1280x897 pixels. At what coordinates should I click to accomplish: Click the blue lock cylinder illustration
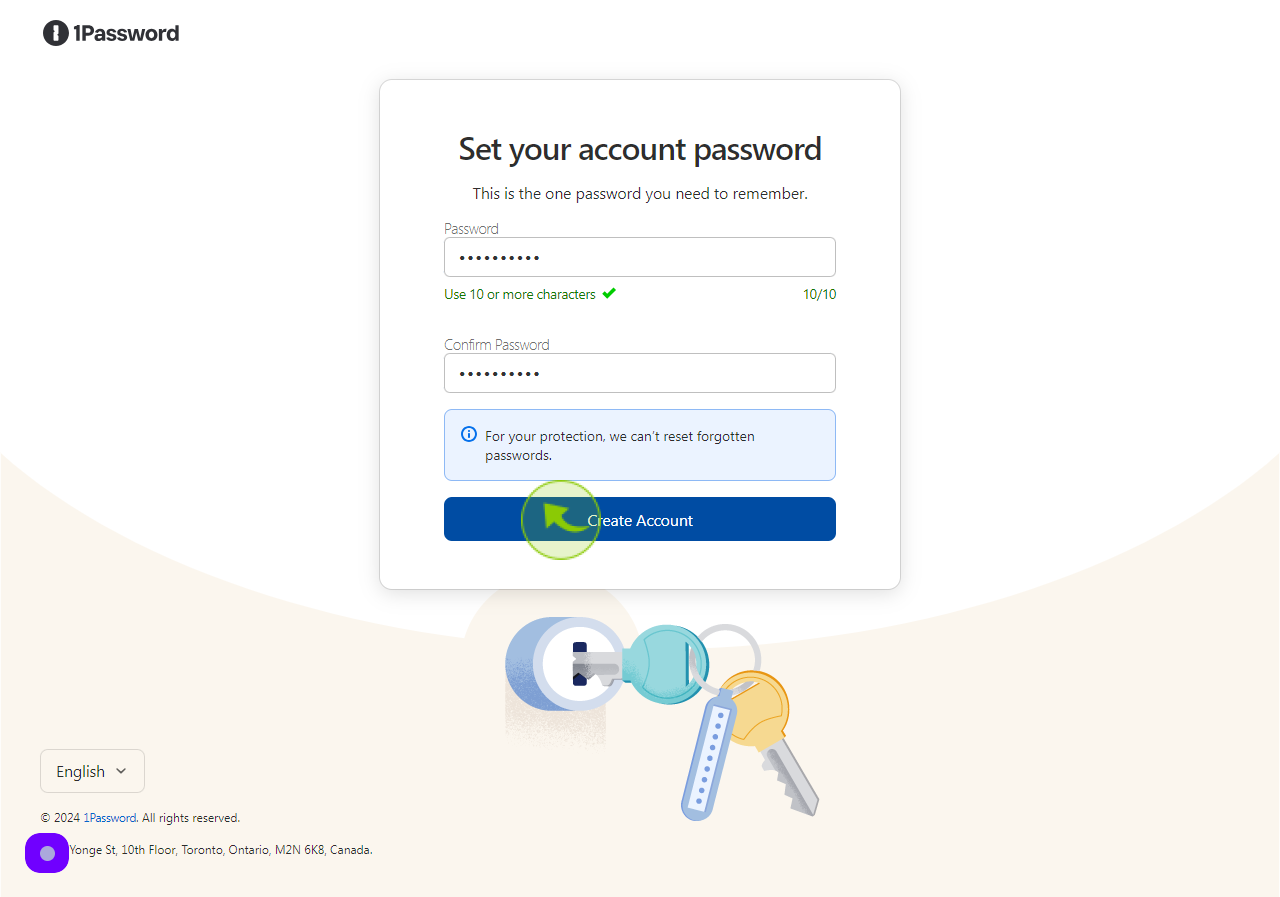[x=556, y=664]
